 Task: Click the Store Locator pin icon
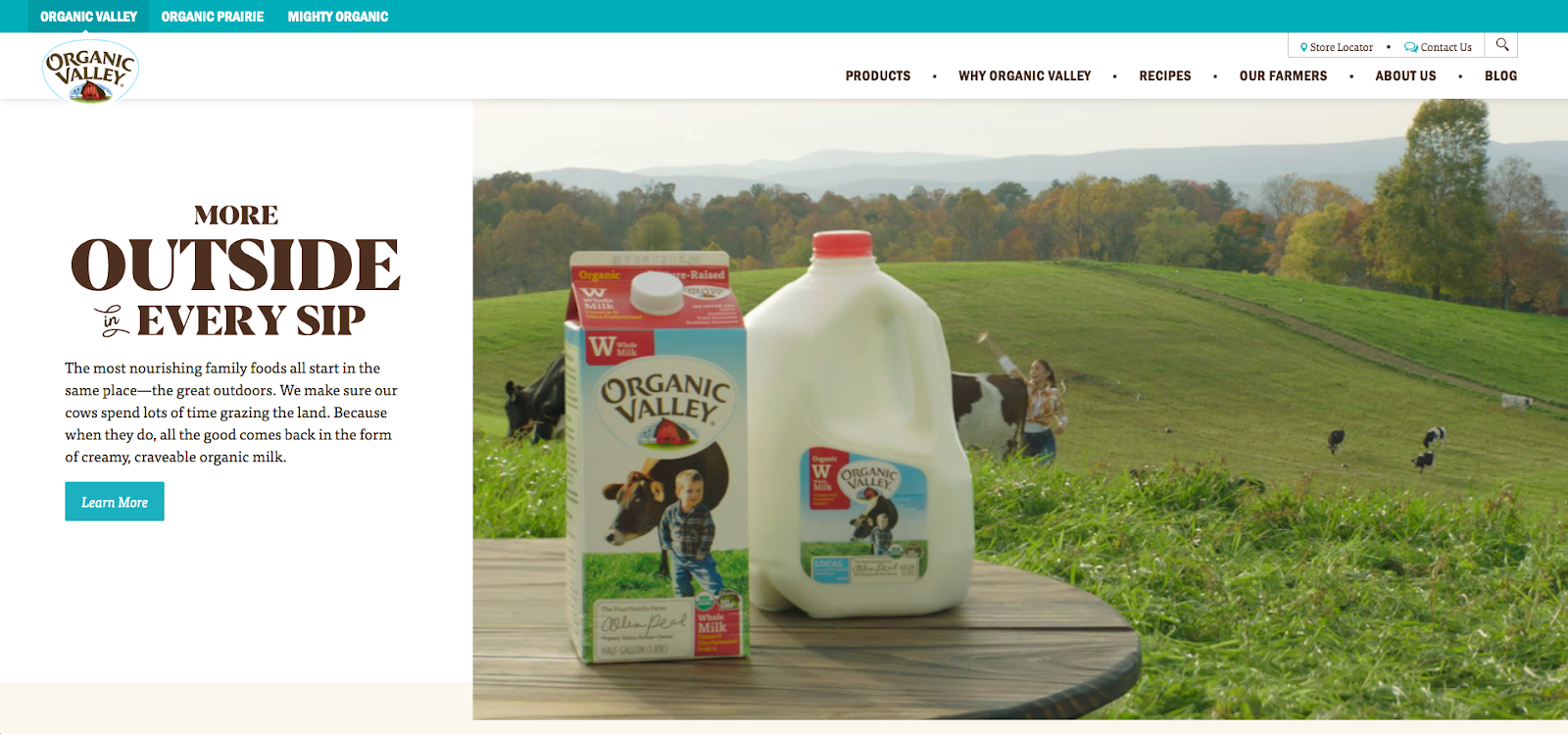pos(1303,47)
